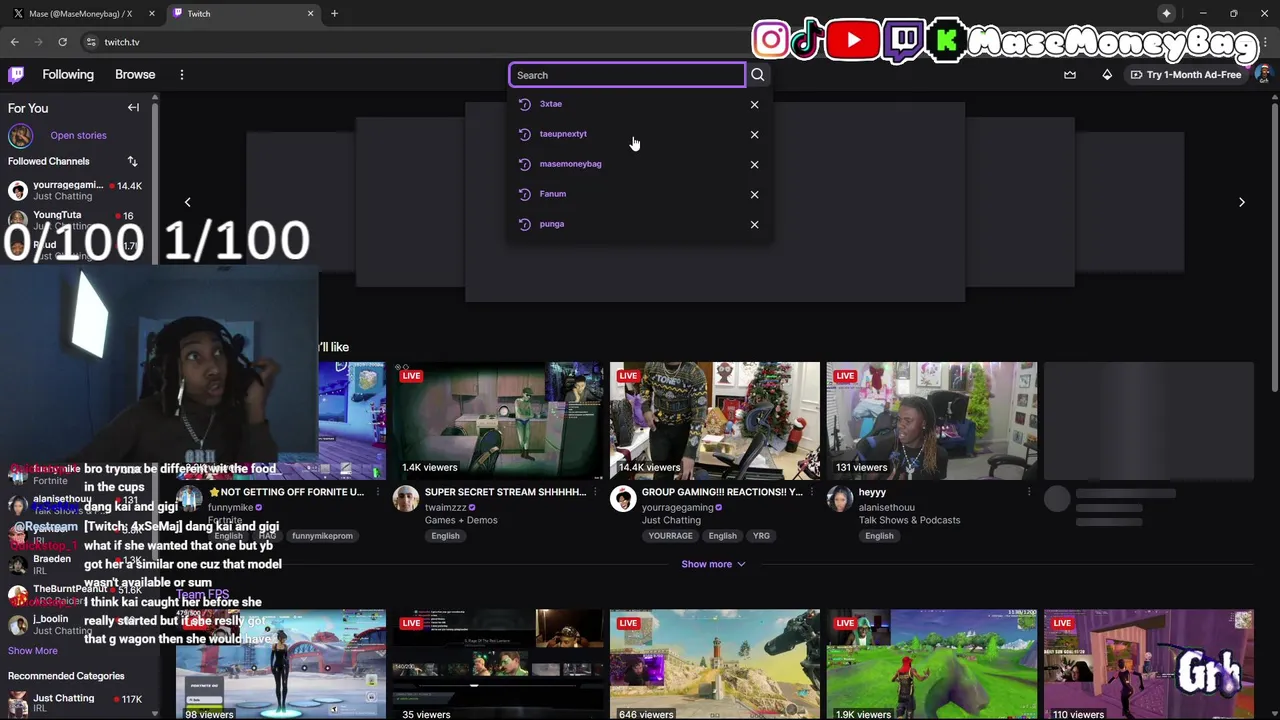Open twaimzzz channel name link

[446, 507]
